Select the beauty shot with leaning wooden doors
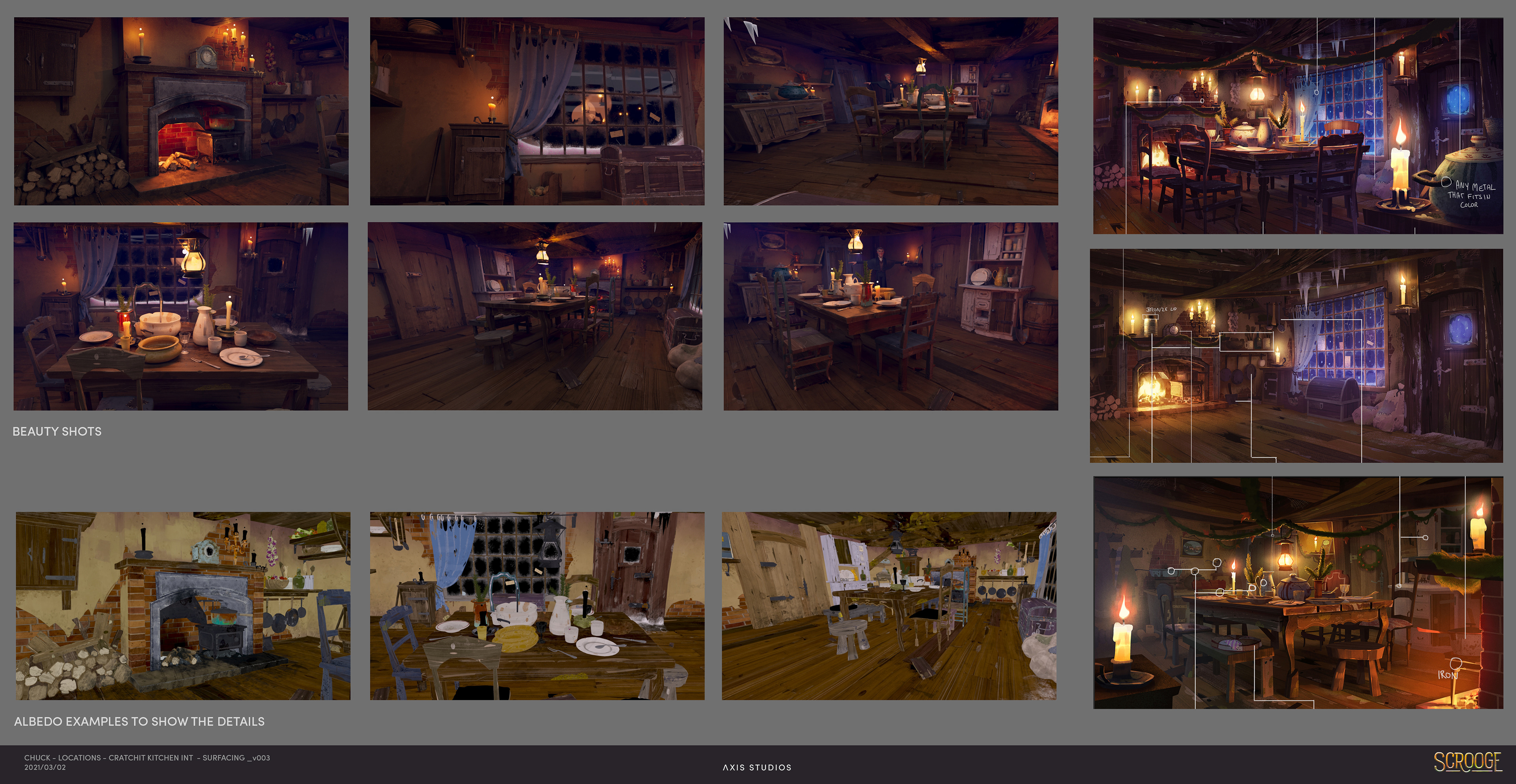This screenshot has height=784, width=1516. point(535,316)
